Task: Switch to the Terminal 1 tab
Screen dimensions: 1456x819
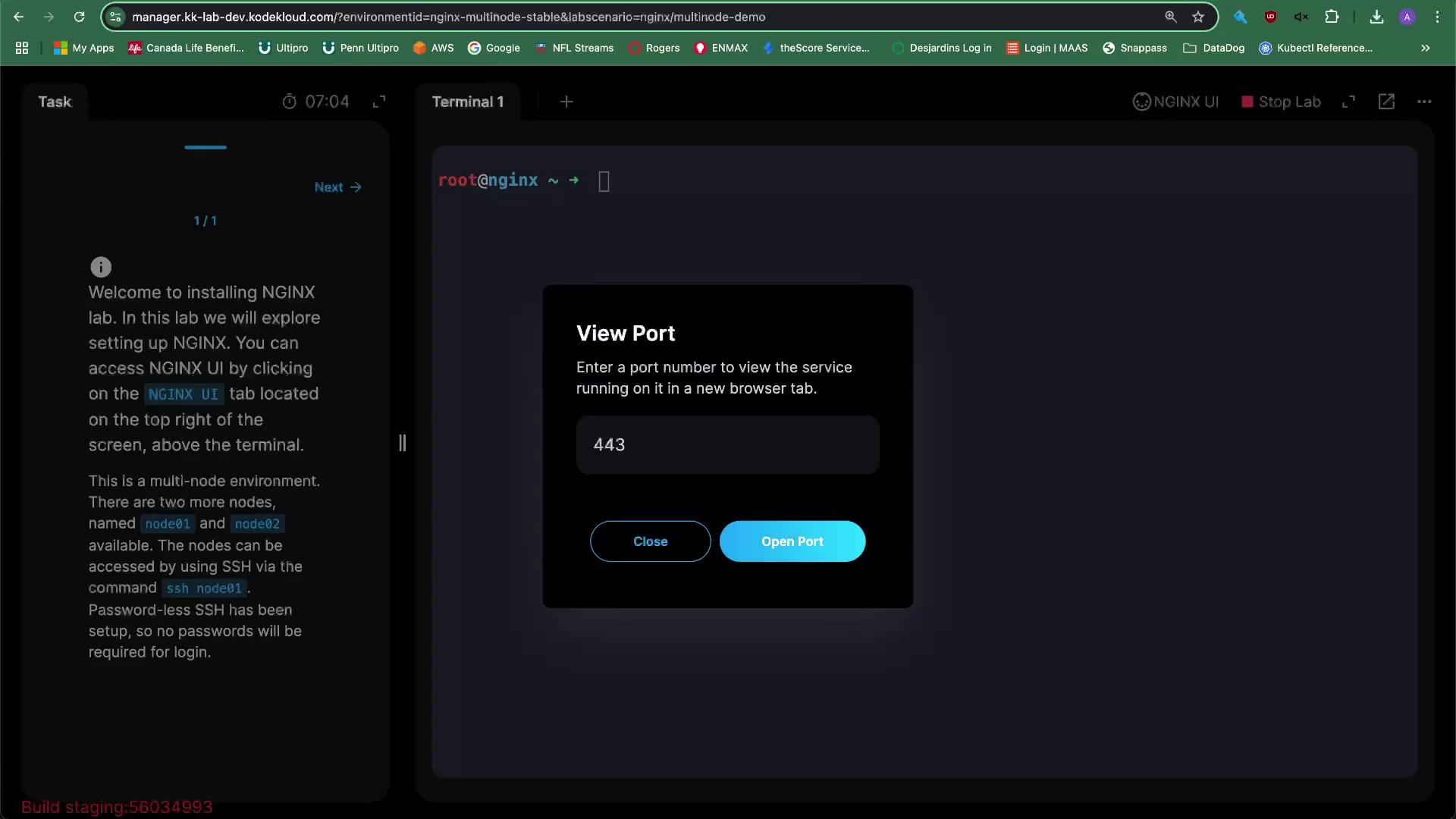Action: click(x=467, y=102)
